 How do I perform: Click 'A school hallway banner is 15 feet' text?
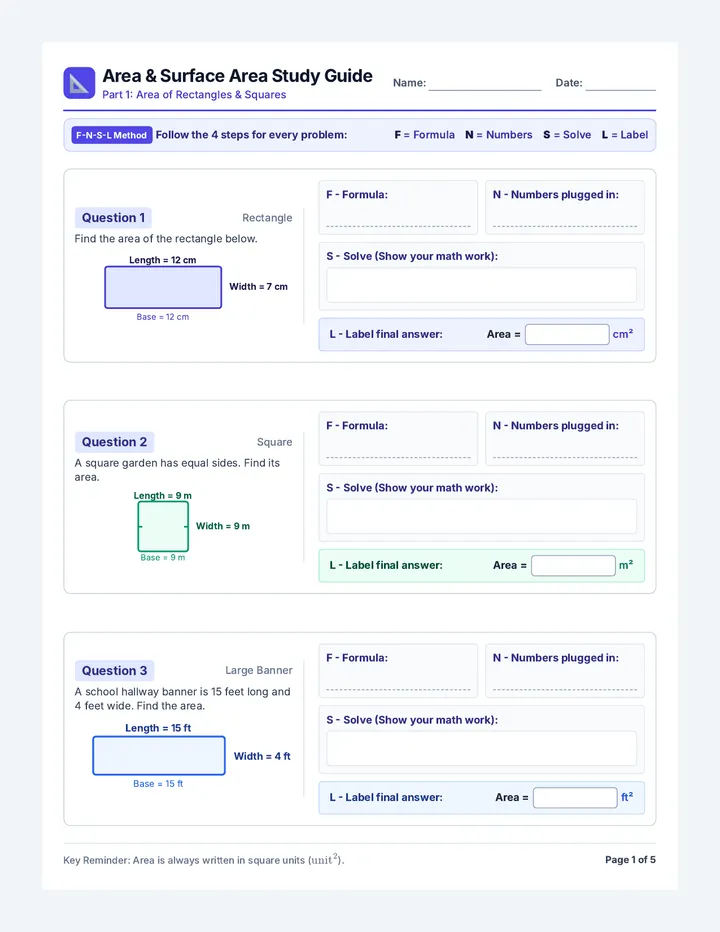[x=183, y=698]
